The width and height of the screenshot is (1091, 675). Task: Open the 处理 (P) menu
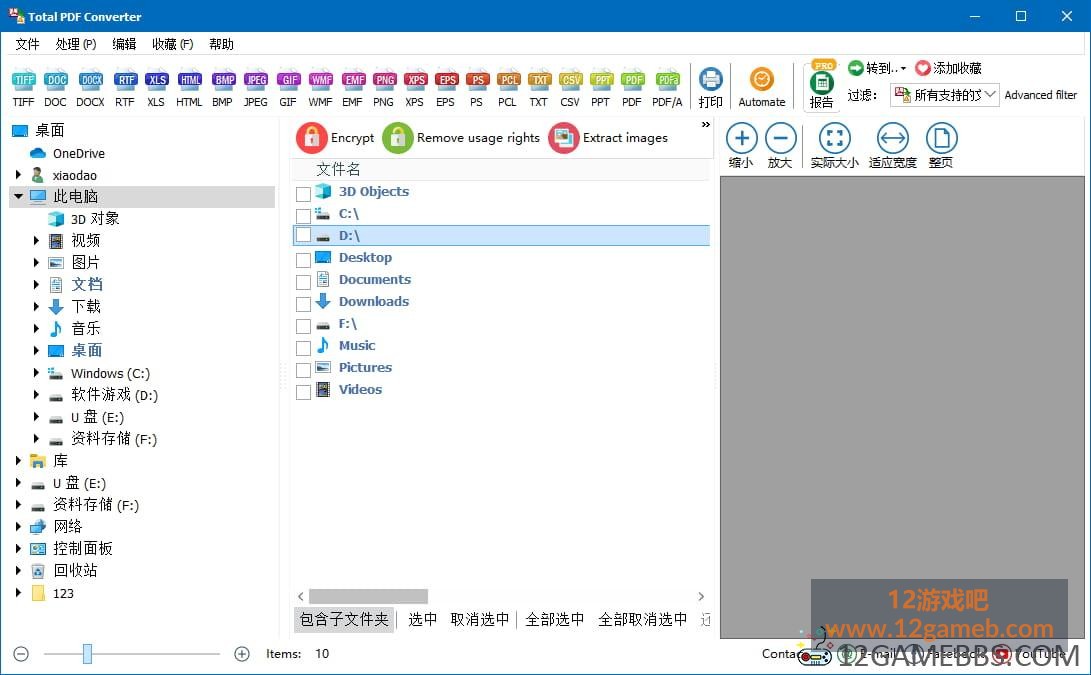(x=76, y=44)
